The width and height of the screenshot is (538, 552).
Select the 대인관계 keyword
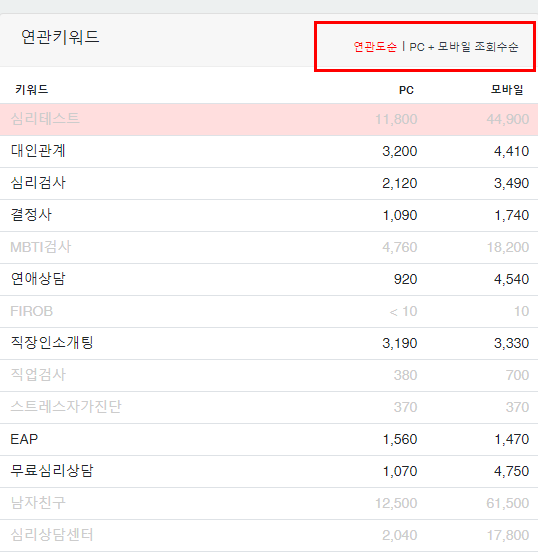point(38,151)
